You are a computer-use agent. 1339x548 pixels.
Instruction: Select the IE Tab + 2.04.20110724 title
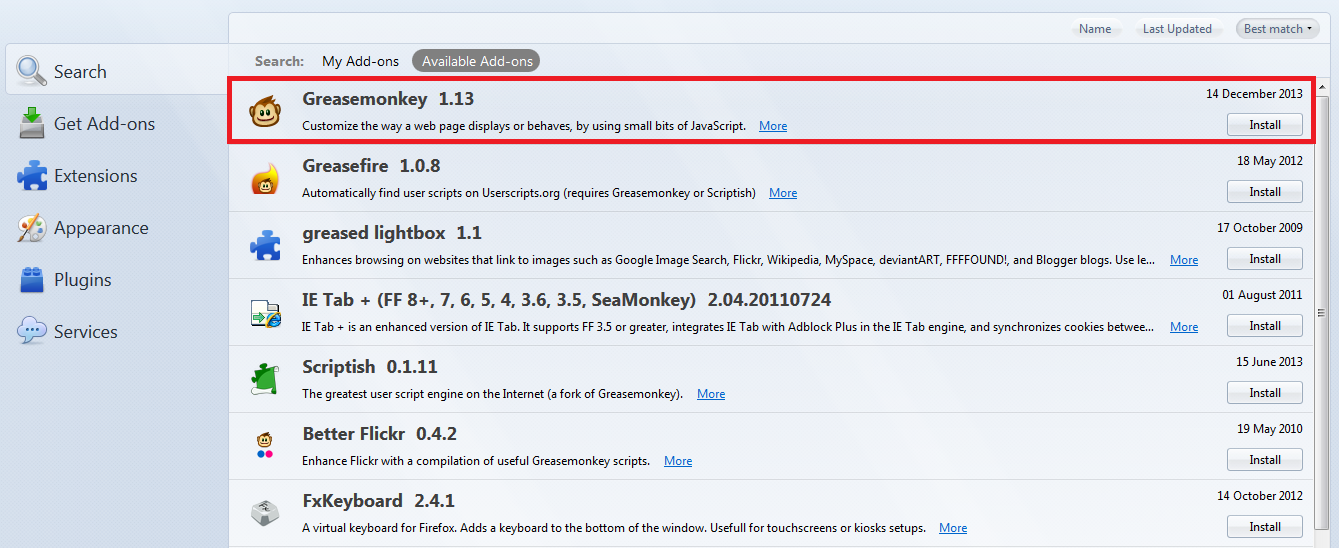pos(566,300)
